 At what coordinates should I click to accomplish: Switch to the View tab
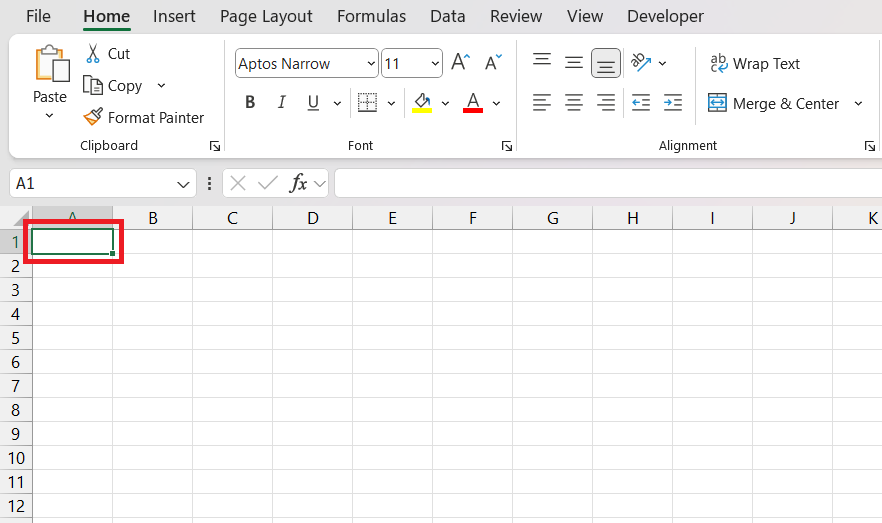[x=585, y=16]
